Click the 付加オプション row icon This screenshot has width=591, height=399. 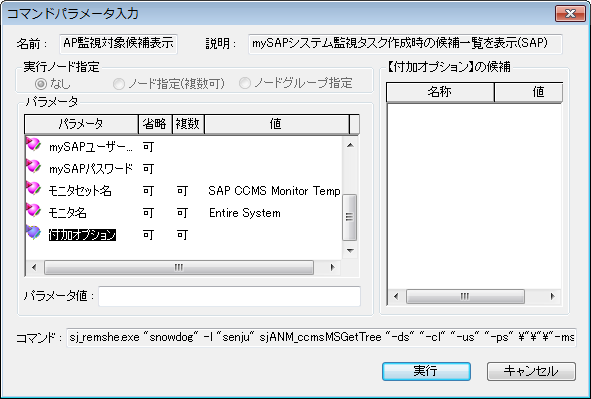[34, 232]
